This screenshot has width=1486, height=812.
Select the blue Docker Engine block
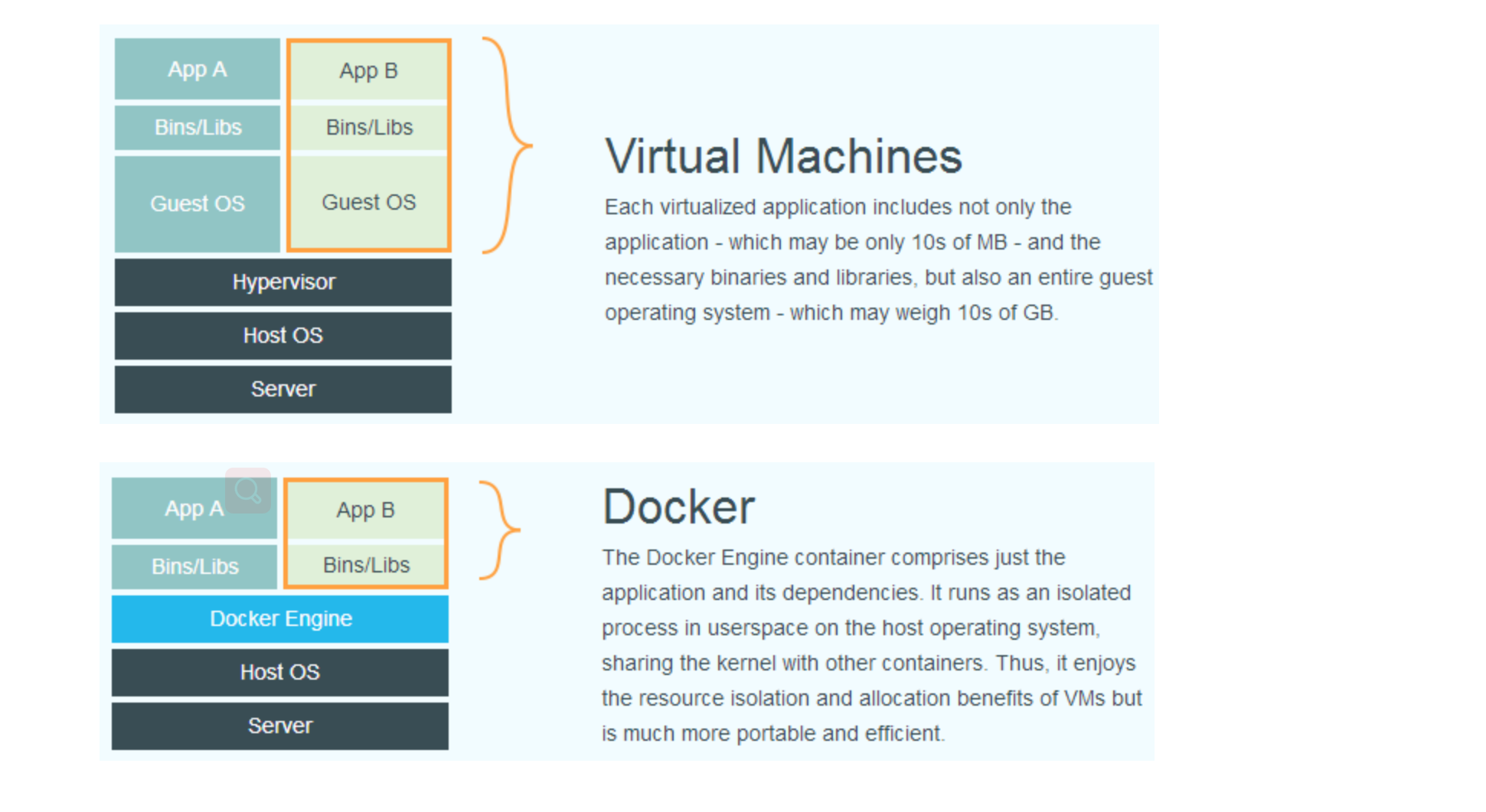pos(280,618)
